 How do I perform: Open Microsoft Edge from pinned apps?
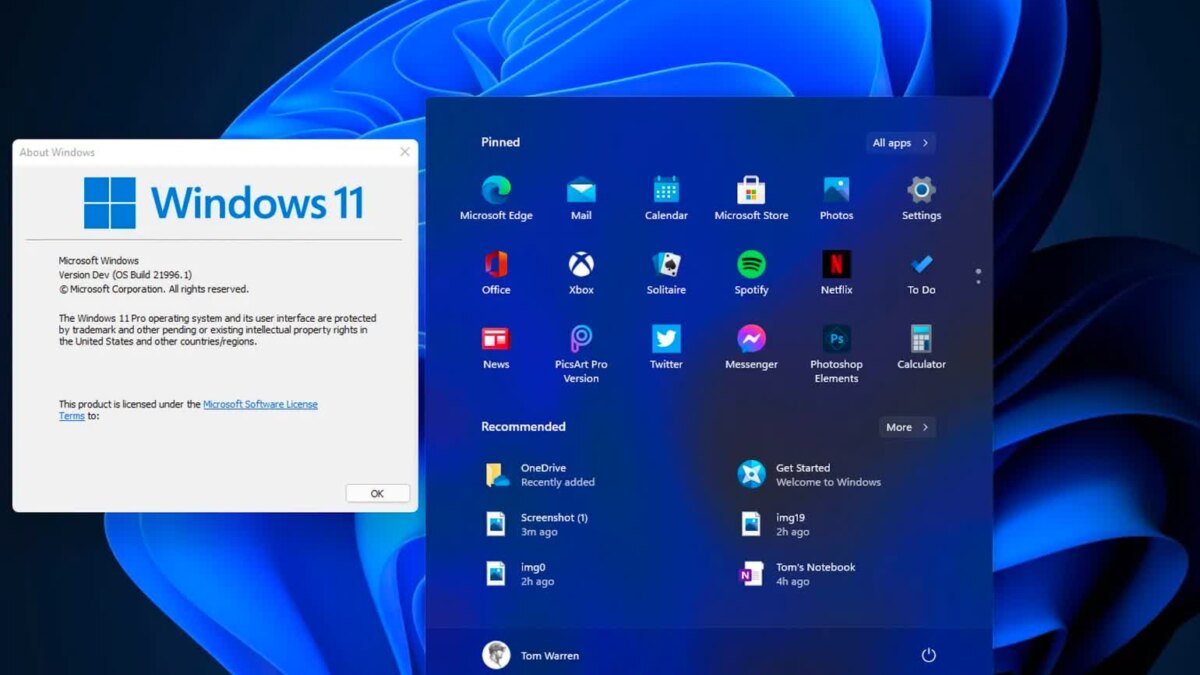496,190
